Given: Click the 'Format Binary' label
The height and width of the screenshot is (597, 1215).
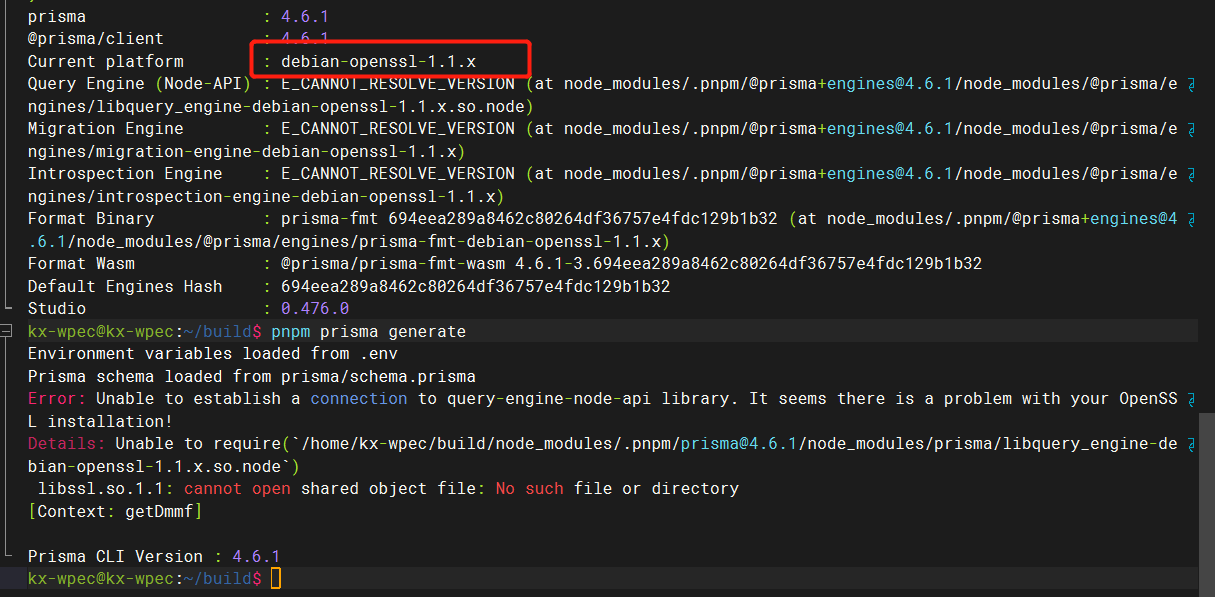Looking at the screenshot, I should point(91,218).
